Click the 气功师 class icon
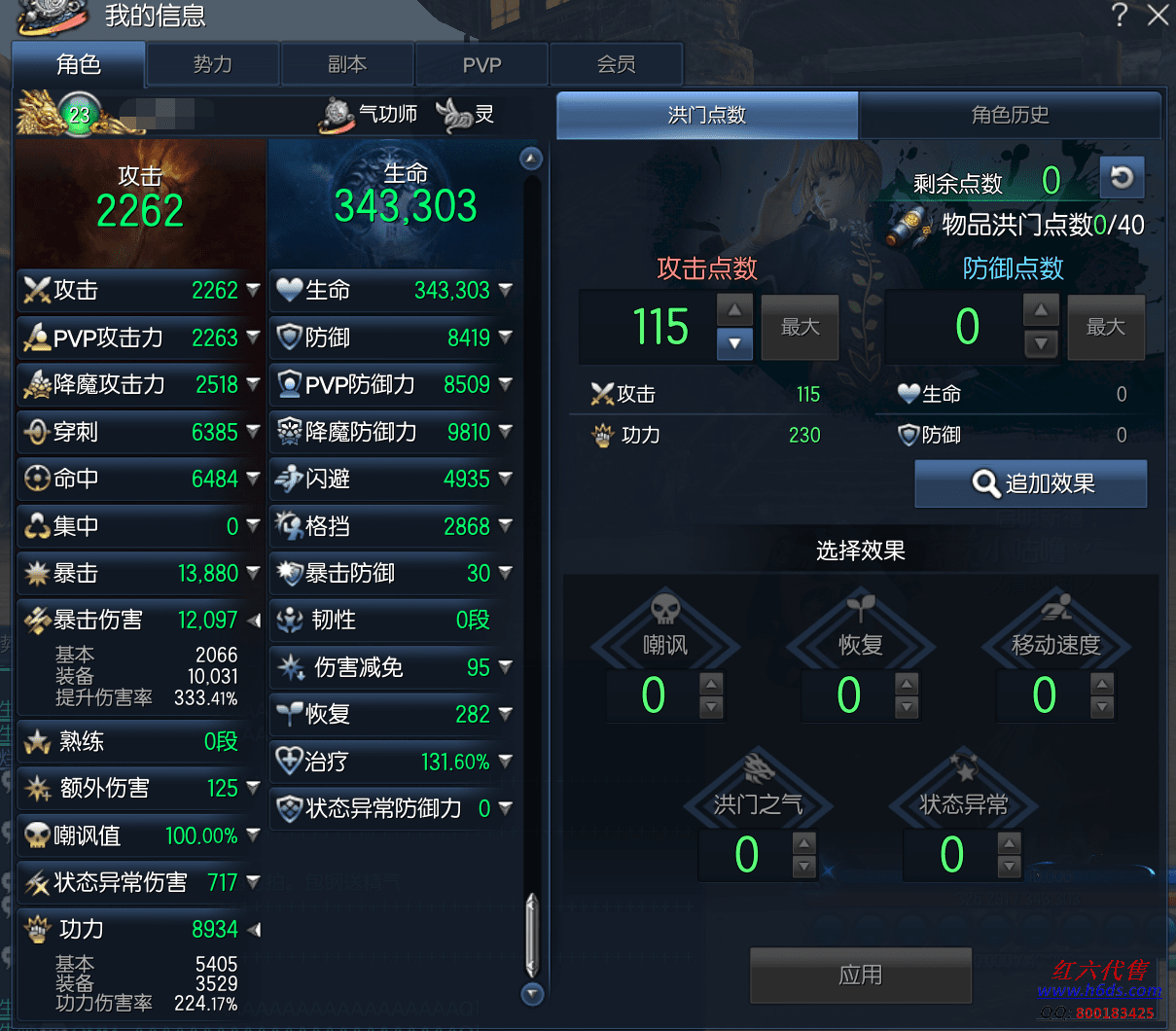The height and width of the screenshot is (1031, 1176). (337, 115)
